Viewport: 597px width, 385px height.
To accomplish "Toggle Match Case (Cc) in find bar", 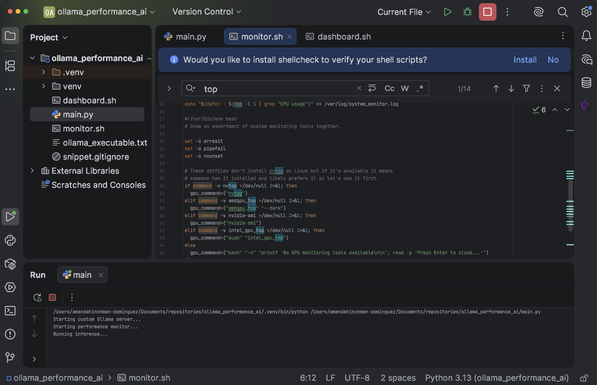I will pyautogui.click(x=389, y=89).
